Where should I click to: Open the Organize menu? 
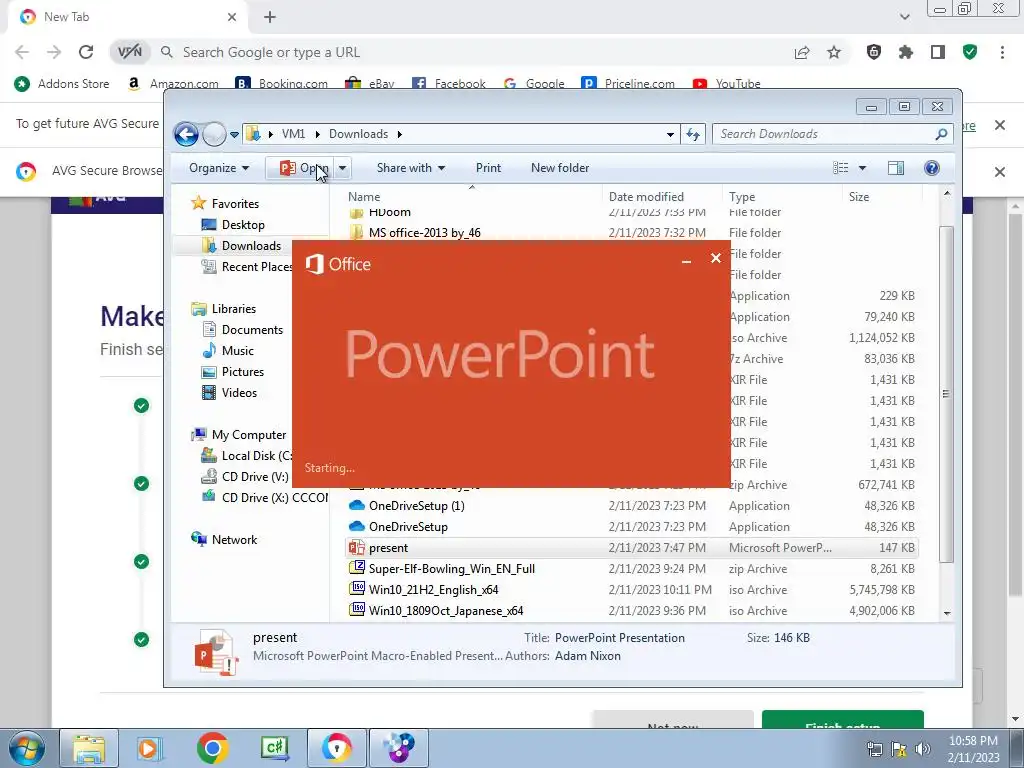pos(219,168)
